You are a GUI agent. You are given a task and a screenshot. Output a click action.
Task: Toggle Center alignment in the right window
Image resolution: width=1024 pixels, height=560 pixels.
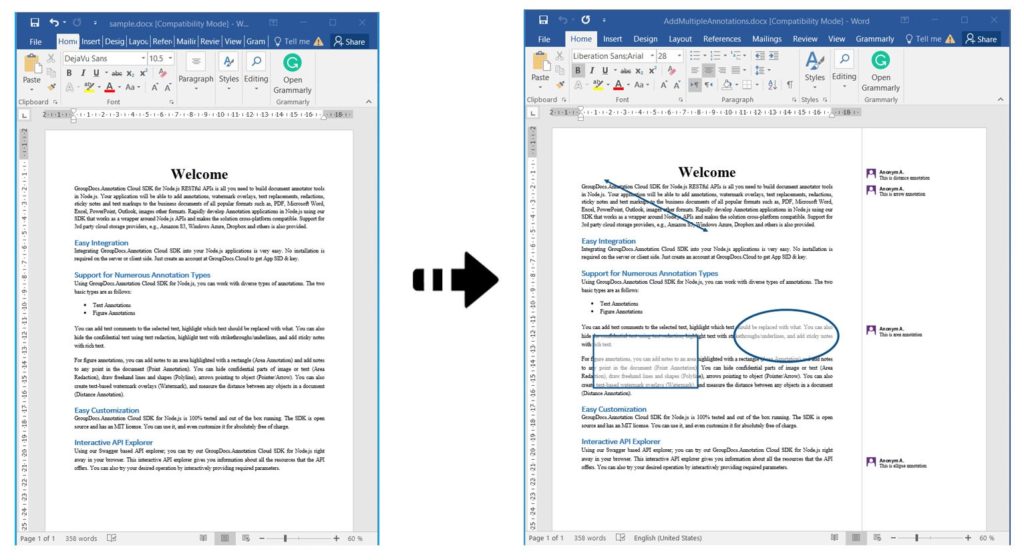pos(709,71)
